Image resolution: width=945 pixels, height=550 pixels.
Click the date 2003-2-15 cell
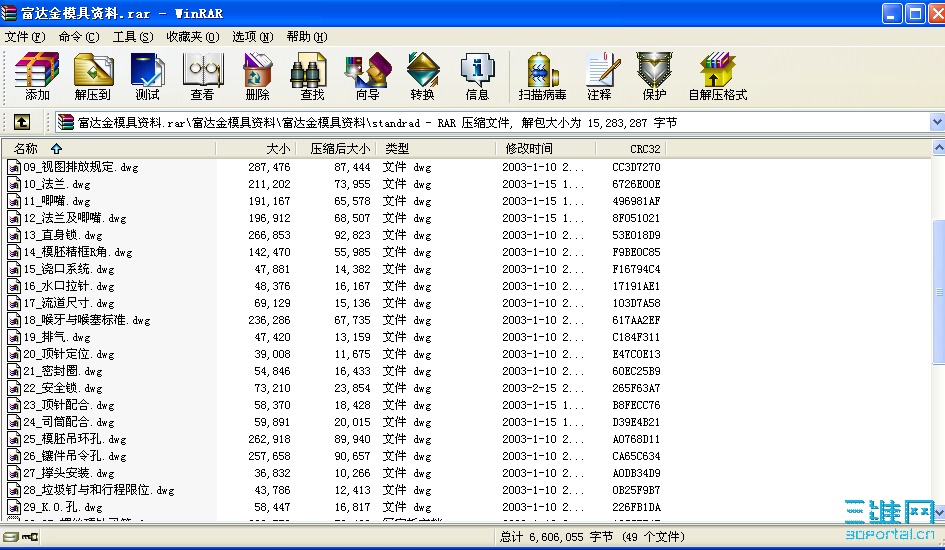tap(542, 389)
